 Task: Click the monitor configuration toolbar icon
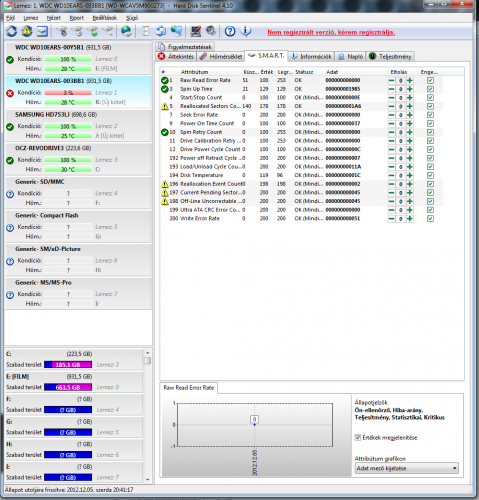[x=196, y=31]
